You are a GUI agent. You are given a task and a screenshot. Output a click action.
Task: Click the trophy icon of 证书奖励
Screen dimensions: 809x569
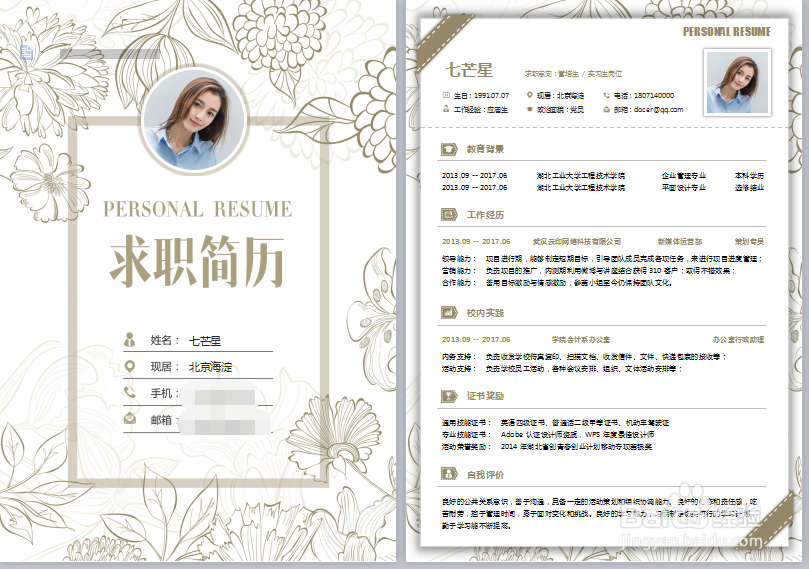pos(449,396)
